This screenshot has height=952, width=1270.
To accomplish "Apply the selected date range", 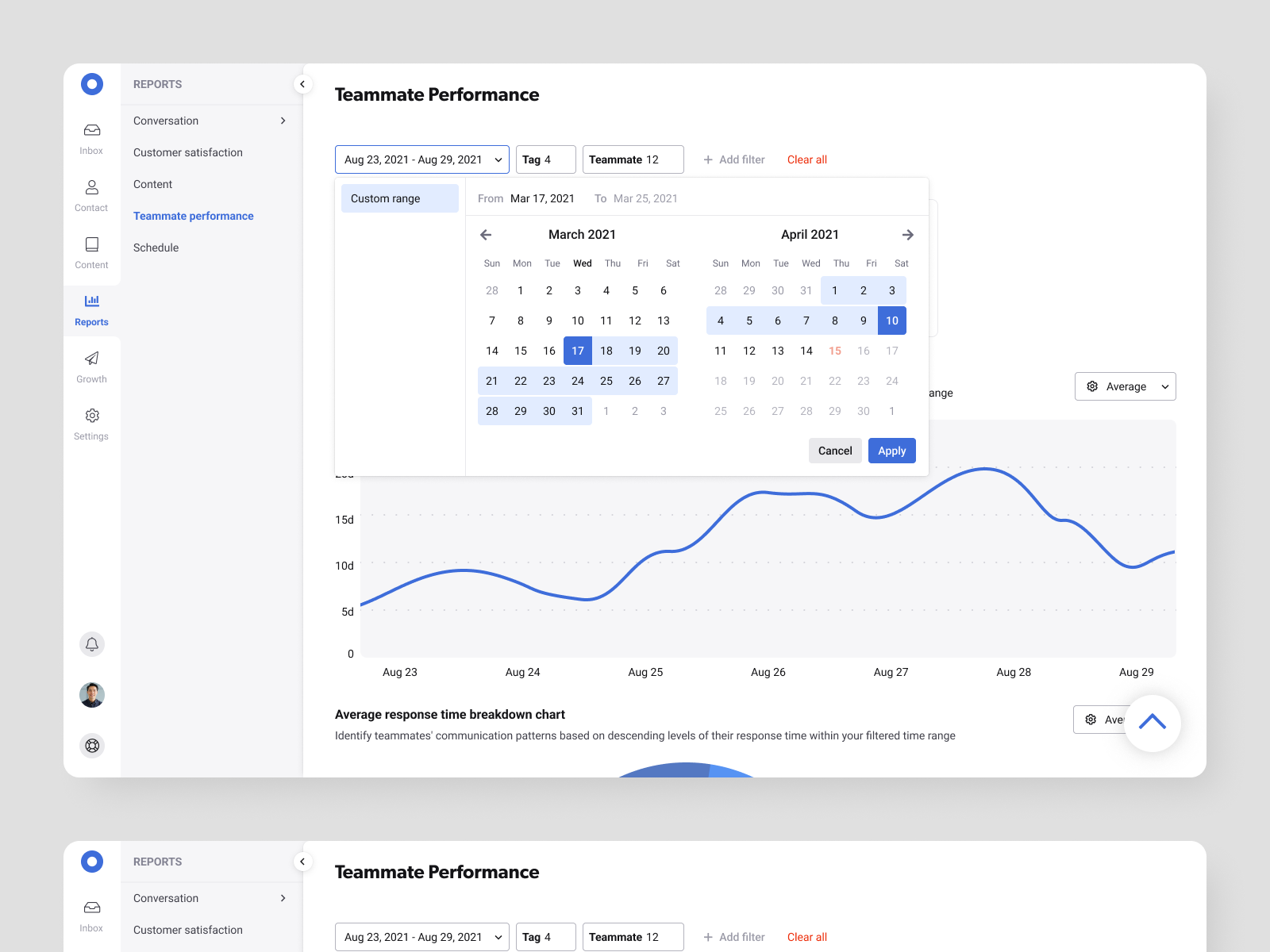I will click(891, 451).
